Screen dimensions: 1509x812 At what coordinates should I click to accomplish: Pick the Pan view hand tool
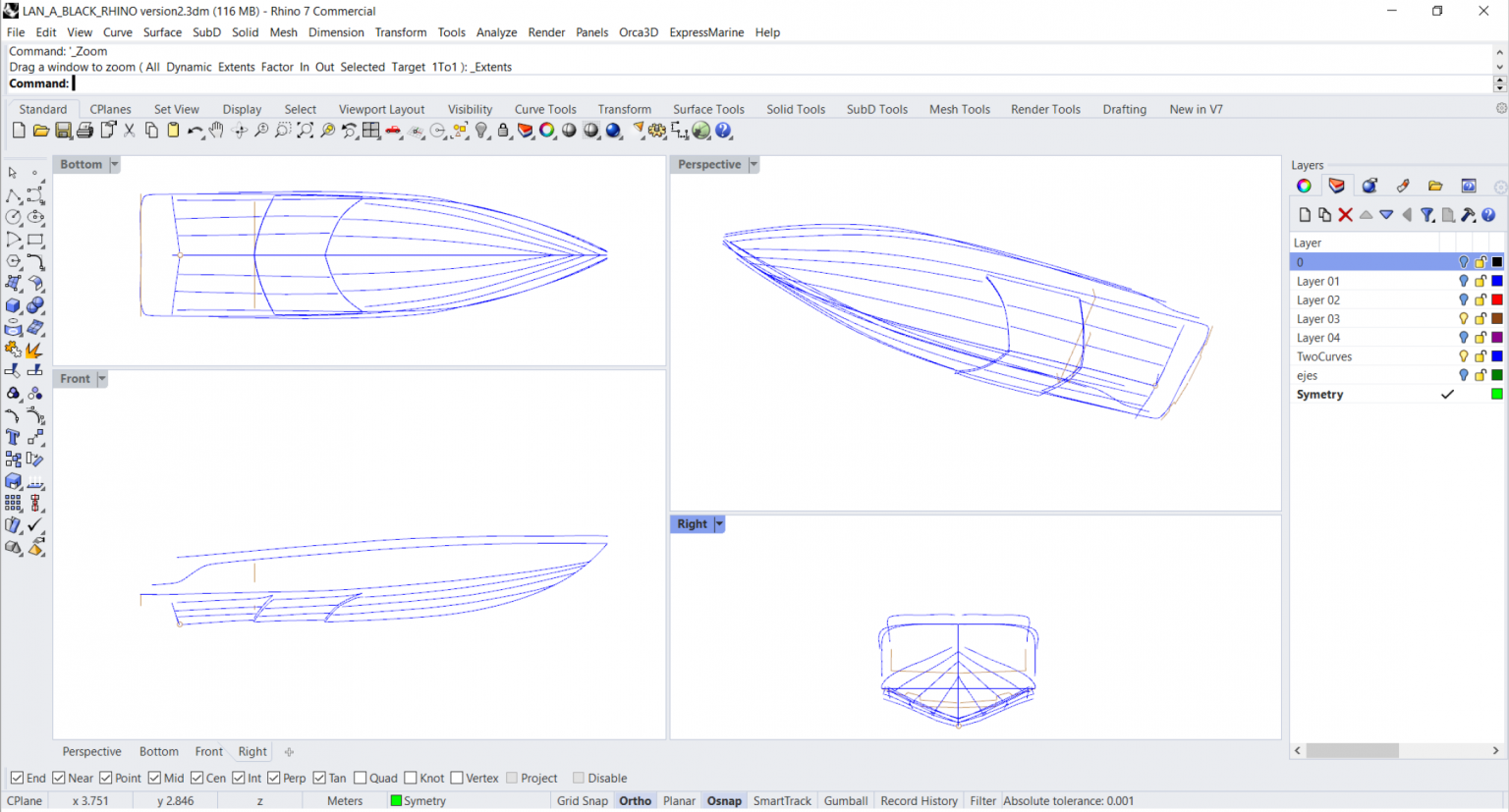tap(216, 131)
